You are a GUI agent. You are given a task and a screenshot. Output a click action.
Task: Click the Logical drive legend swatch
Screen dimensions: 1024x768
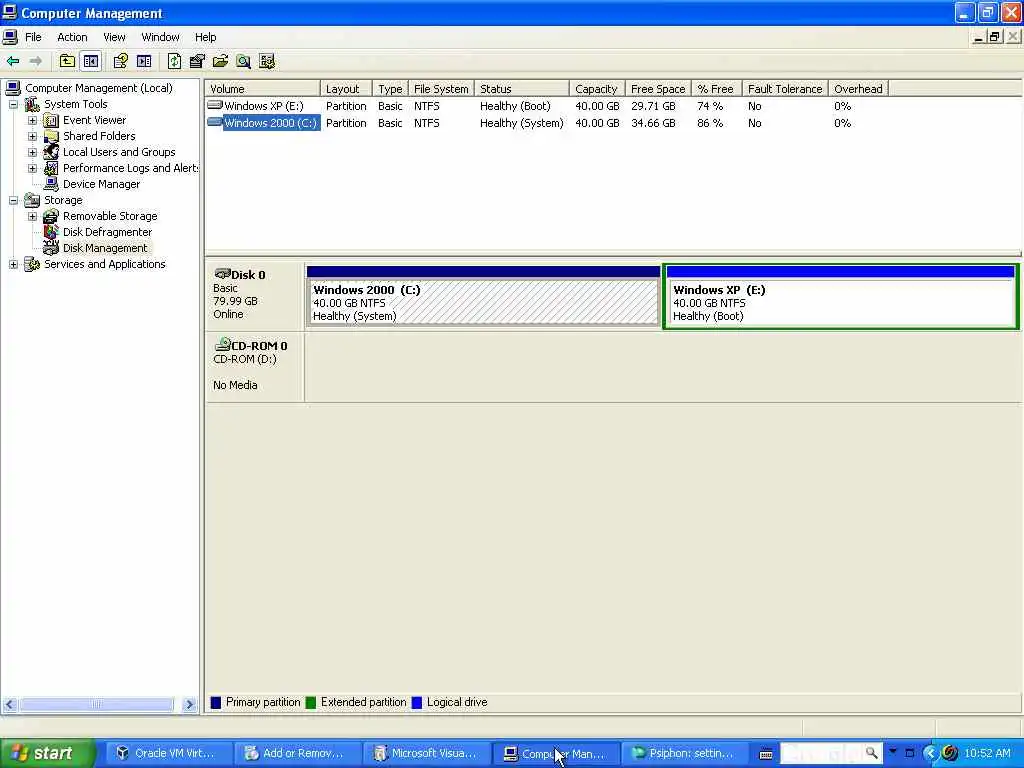(417, 703)
